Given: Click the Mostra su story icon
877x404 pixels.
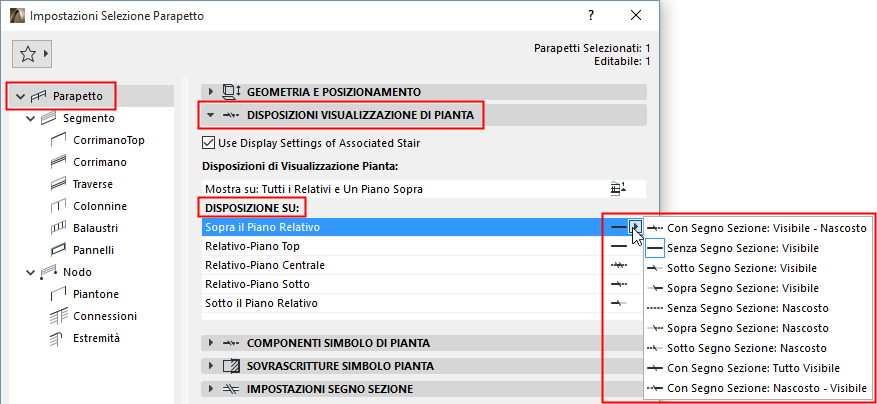Looking at the screenshot, I should click(617, 189).
